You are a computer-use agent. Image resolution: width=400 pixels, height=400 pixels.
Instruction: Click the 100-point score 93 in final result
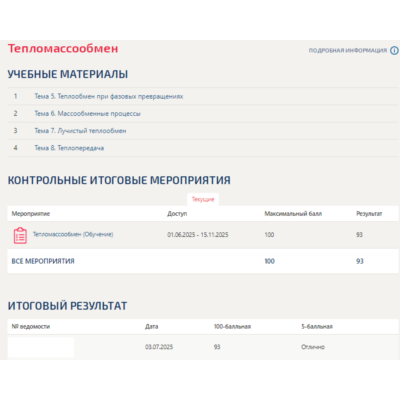coord(217,347)
